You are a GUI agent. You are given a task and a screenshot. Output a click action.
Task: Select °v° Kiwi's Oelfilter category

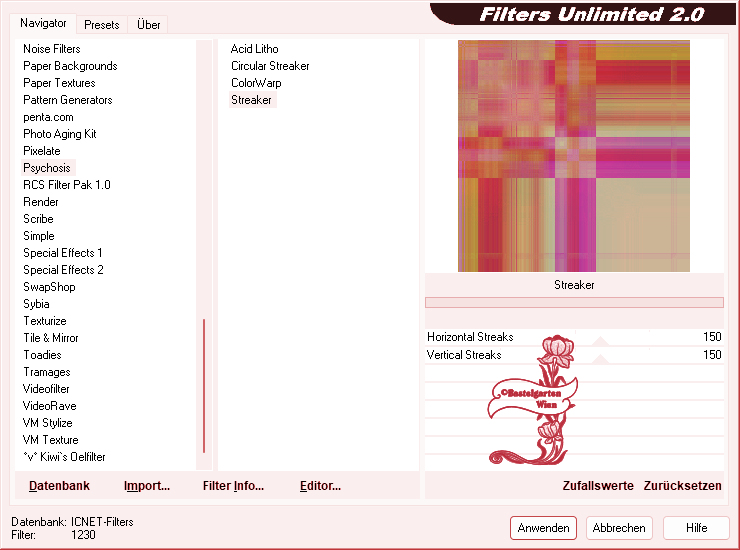coord(64,457)
